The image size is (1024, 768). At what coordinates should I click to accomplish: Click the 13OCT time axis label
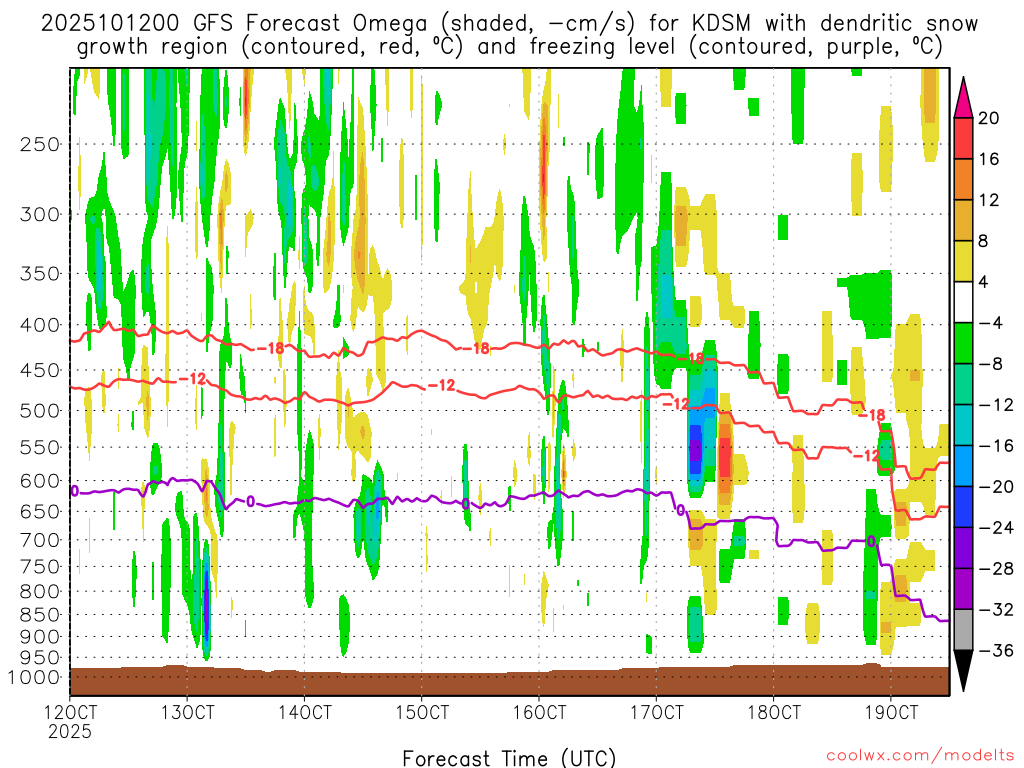[x=187, y=712]
